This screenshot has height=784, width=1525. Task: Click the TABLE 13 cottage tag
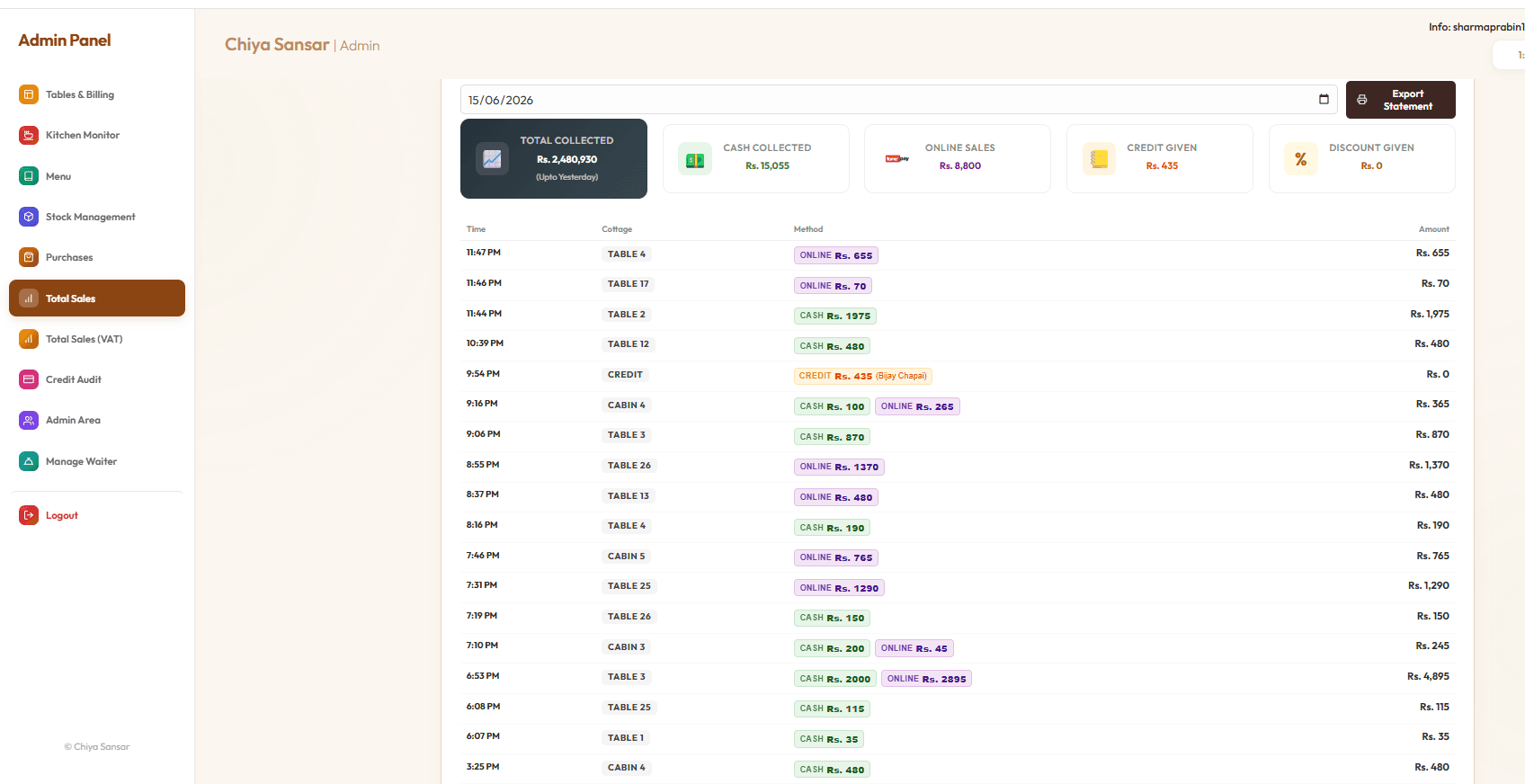628,496
